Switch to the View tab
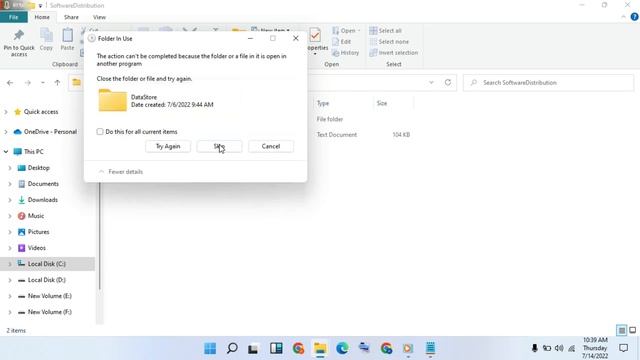The height and width of the screenshot is (360, 640). point(99,17)
